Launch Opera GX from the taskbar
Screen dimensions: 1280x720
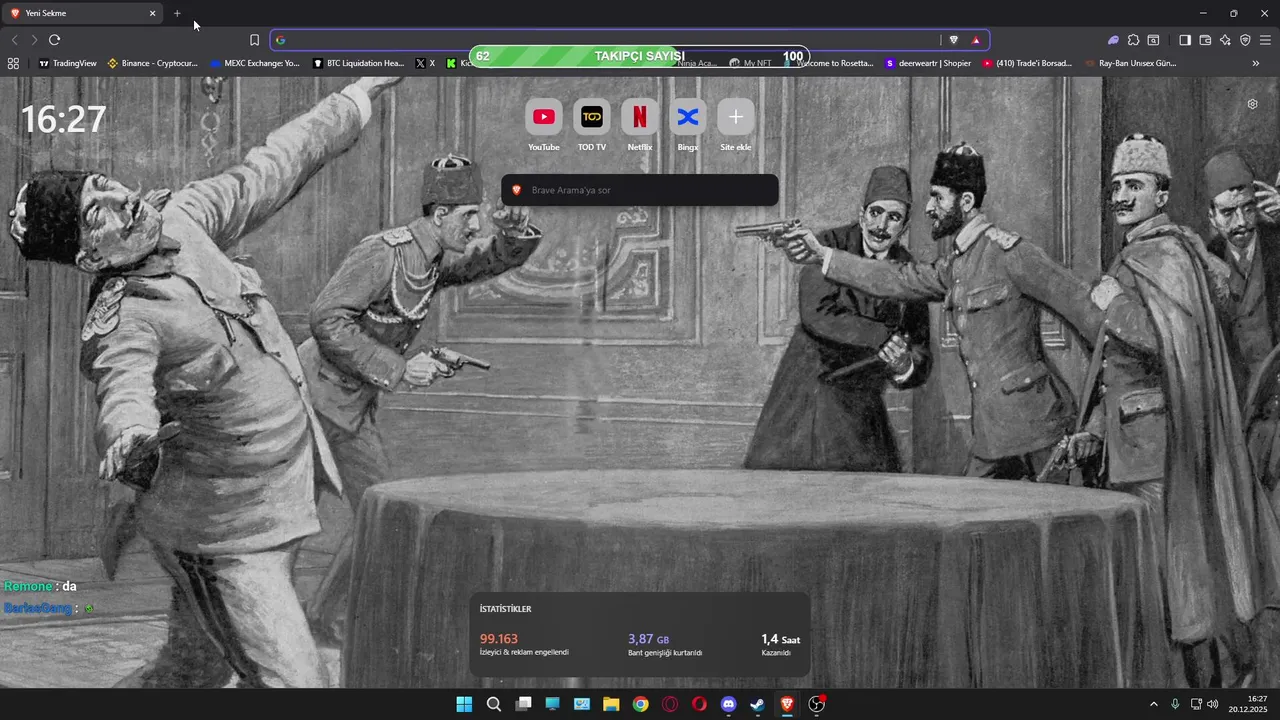[x=670, y=704]
